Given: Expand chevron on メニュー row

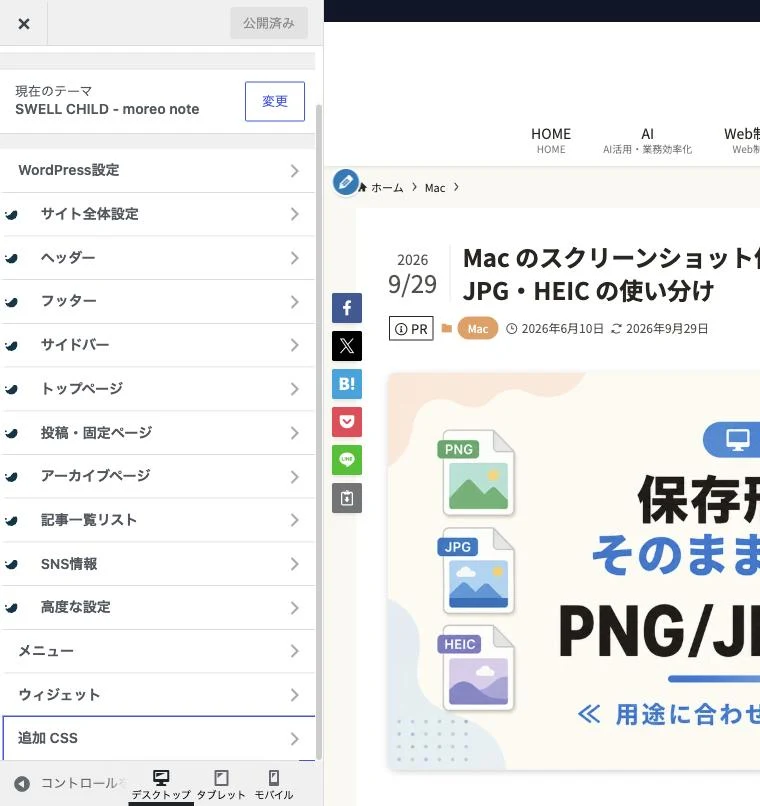Looking at the screenshot, I should point(294,651).
